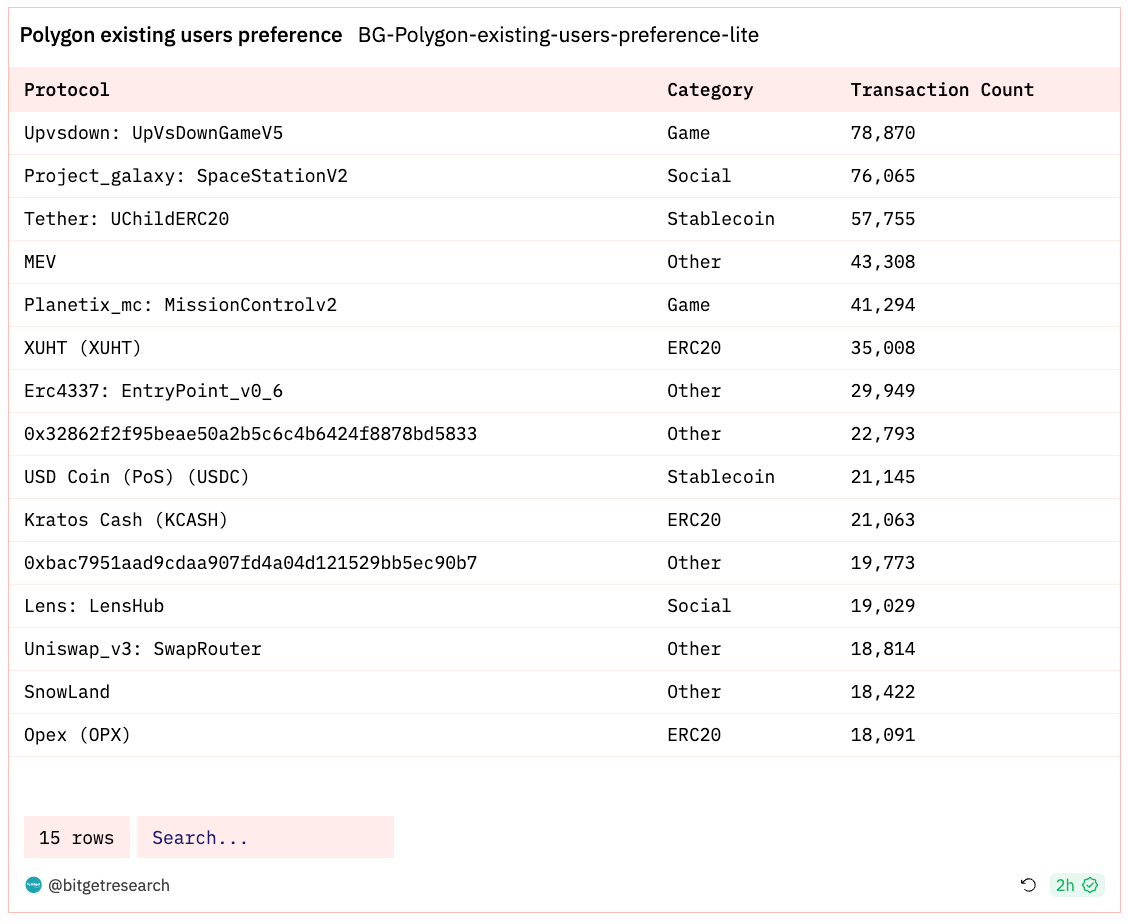Image resolution: width=1128 pixels, height=924 pixels.
Task: Click transaction count 57,755
Action: pyautogui.click(x=883, y=219)
